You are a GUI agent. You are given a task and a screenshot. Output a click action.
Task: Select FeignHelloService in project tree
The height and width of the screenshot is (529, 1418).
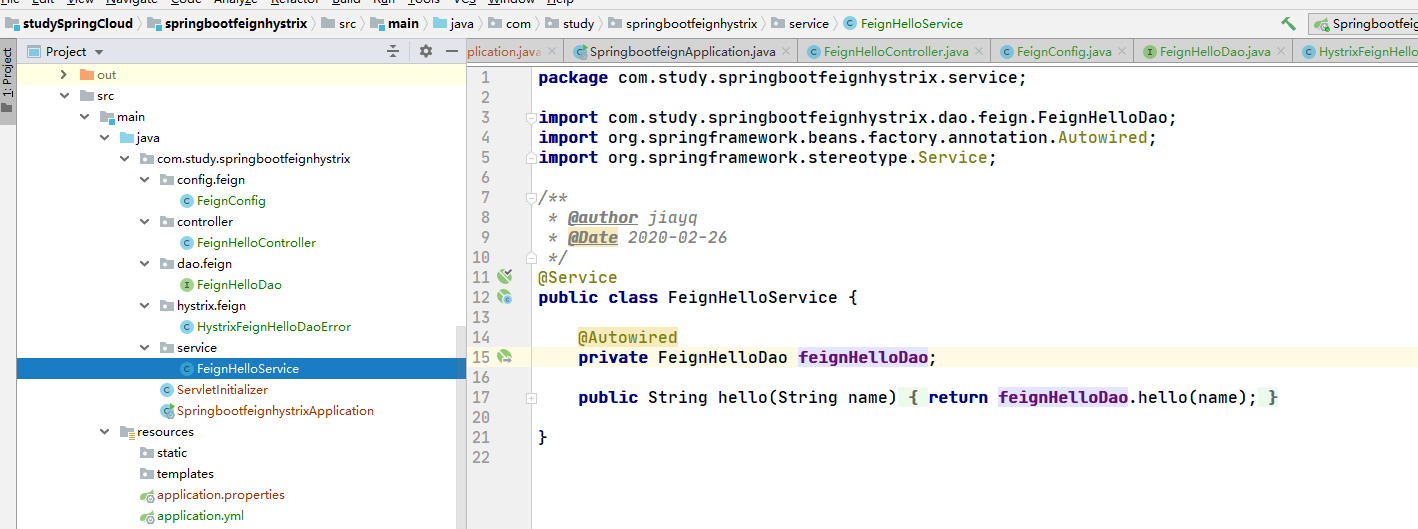248,369
